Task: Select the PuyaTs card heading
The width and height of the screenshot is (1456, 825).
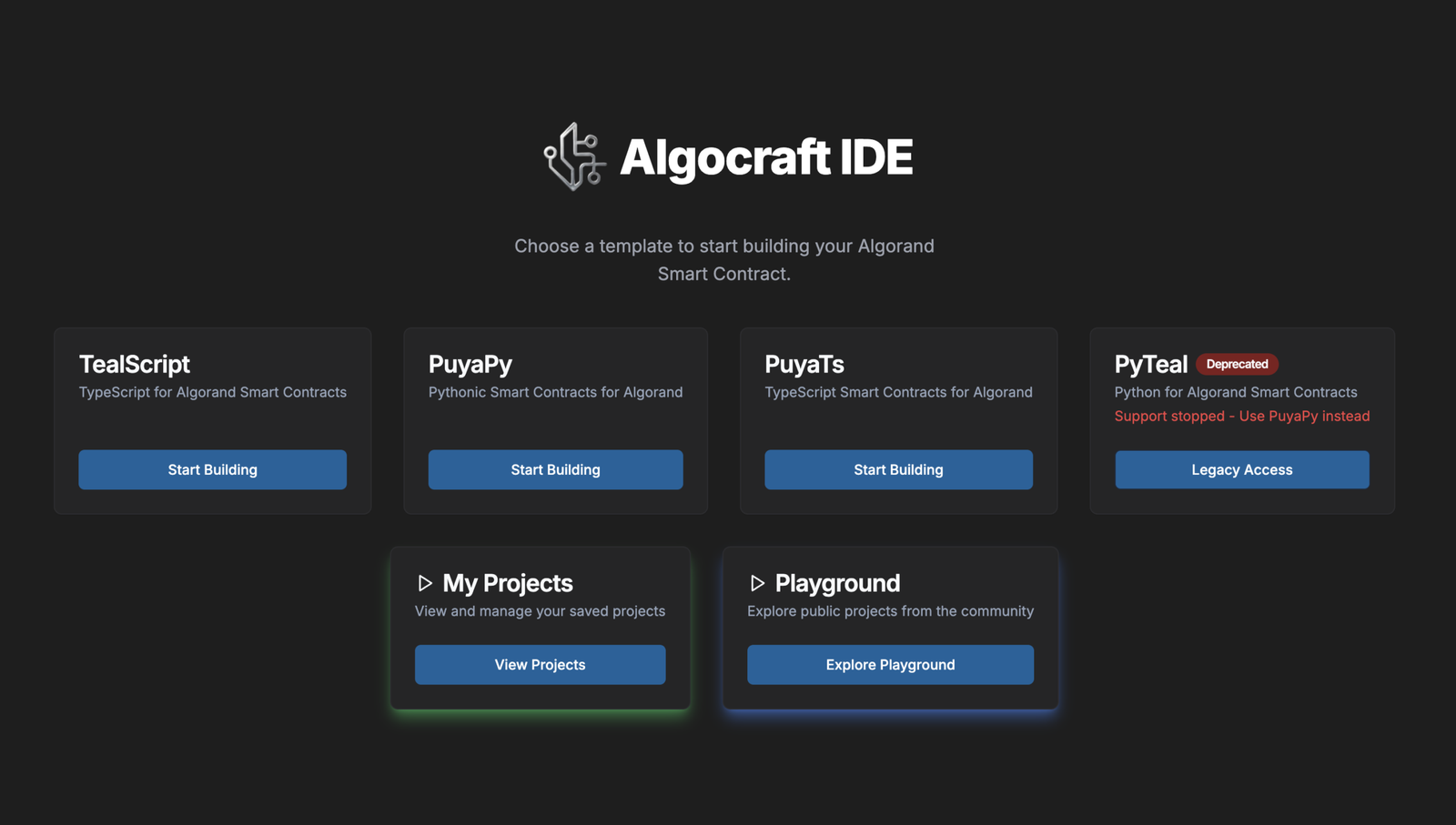Action: (804, 364)
